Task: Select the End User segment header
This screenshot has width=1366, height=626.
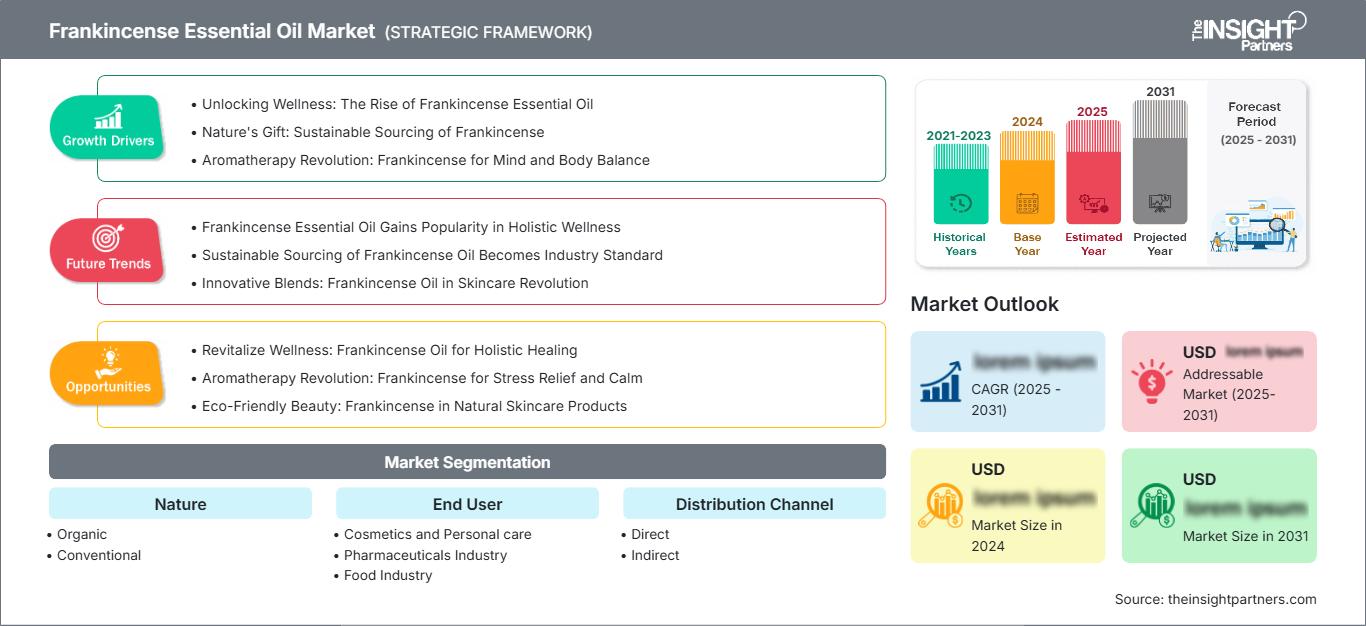Action: pyautogui.click(x=467, y=504)
